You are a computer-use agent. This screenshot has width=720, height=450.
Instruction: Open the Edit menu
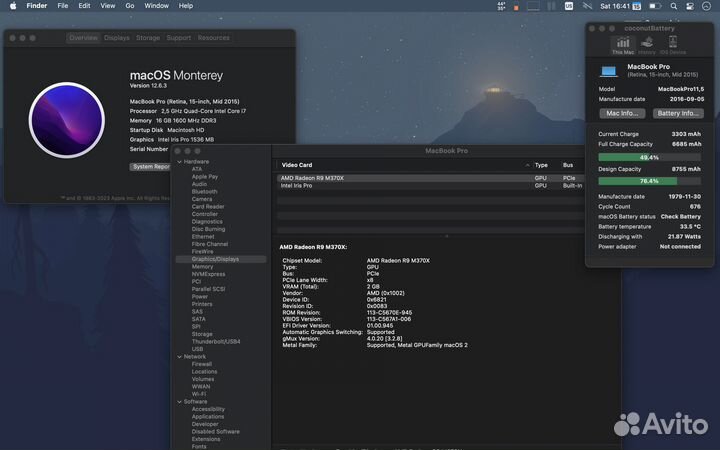pos(84,6)
